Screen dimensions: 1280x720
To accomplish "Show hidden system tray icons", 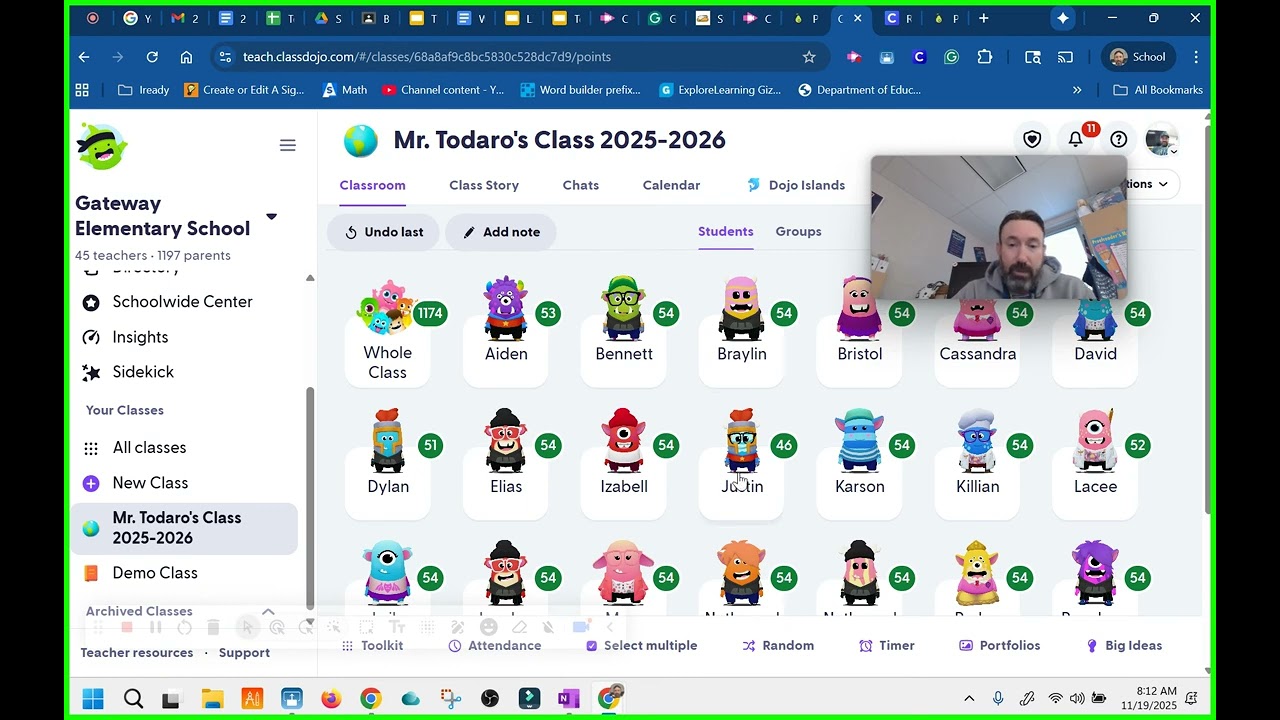I will [969, 699].
